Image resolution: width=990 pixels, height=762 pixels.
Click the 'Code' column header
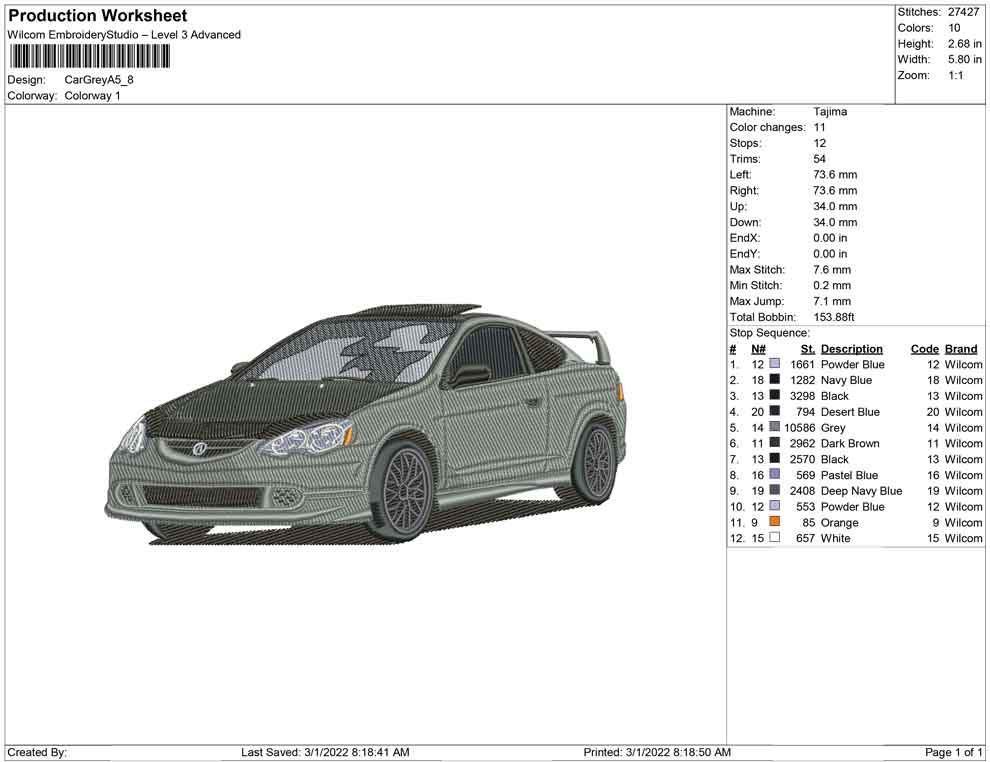click(925, 349)
